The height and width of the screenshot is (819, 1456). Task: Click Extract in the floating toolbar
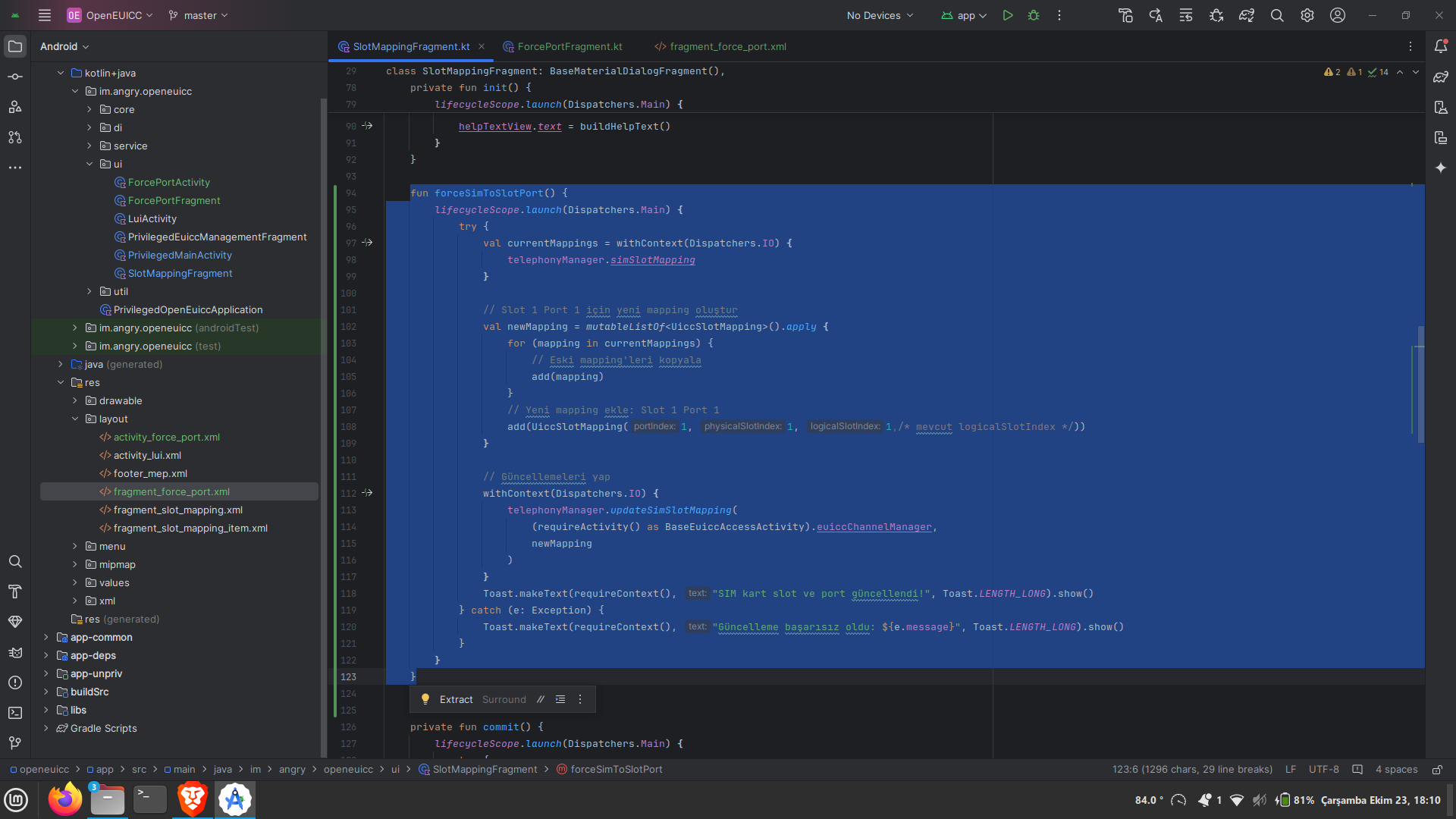456,699
